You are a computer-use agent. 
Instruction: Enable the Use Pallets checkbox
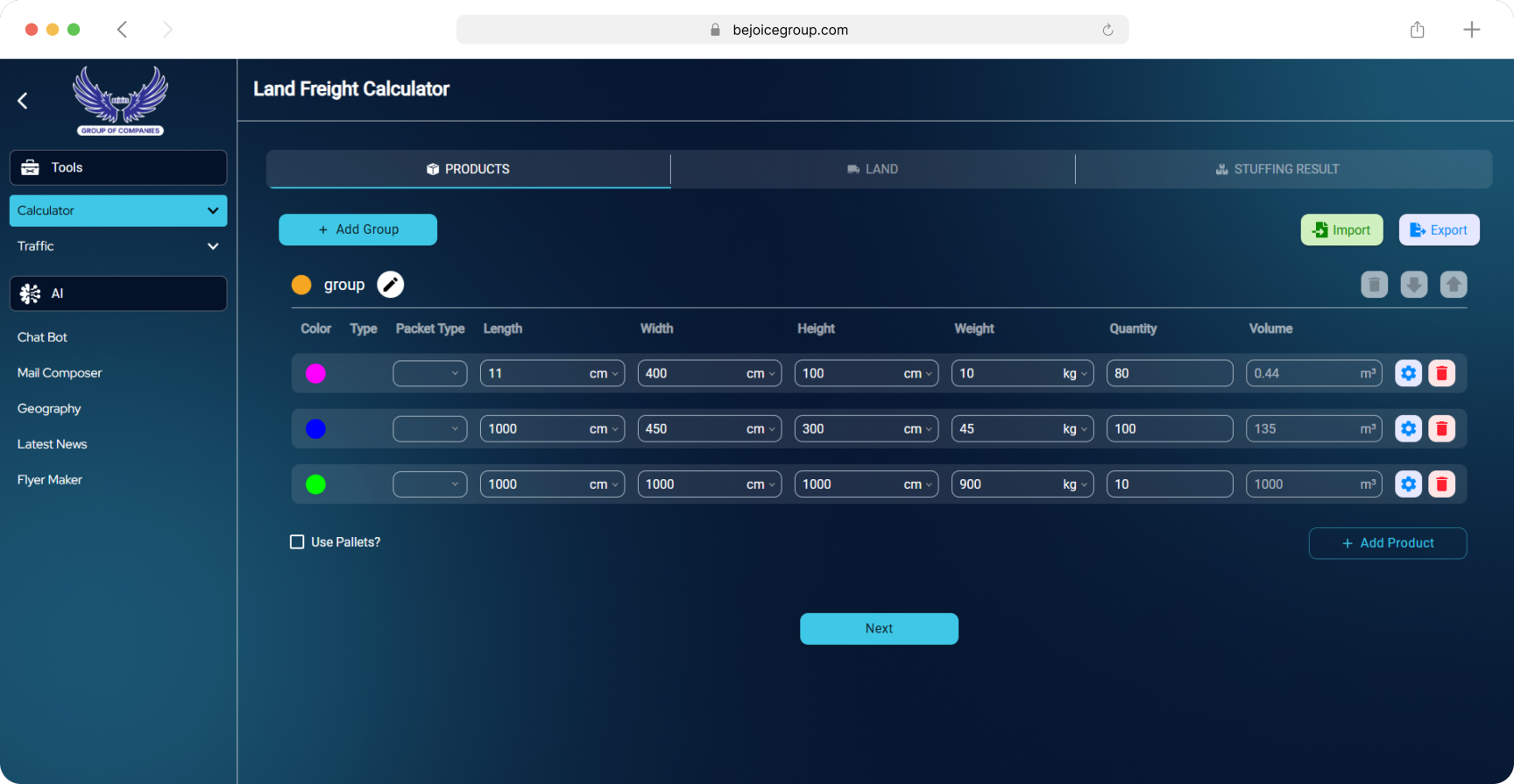point(297,542)
